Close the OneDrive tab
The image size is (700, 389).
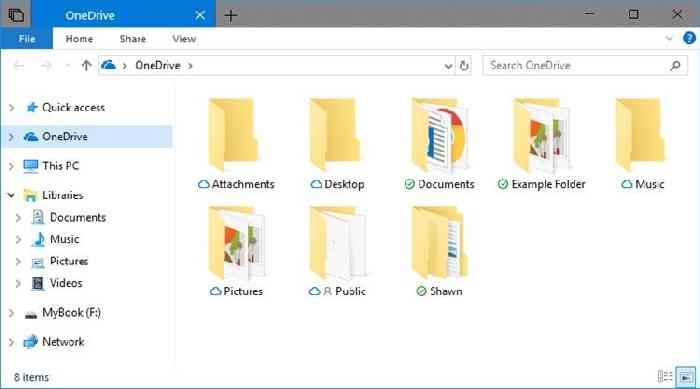(x=200, y=15)
